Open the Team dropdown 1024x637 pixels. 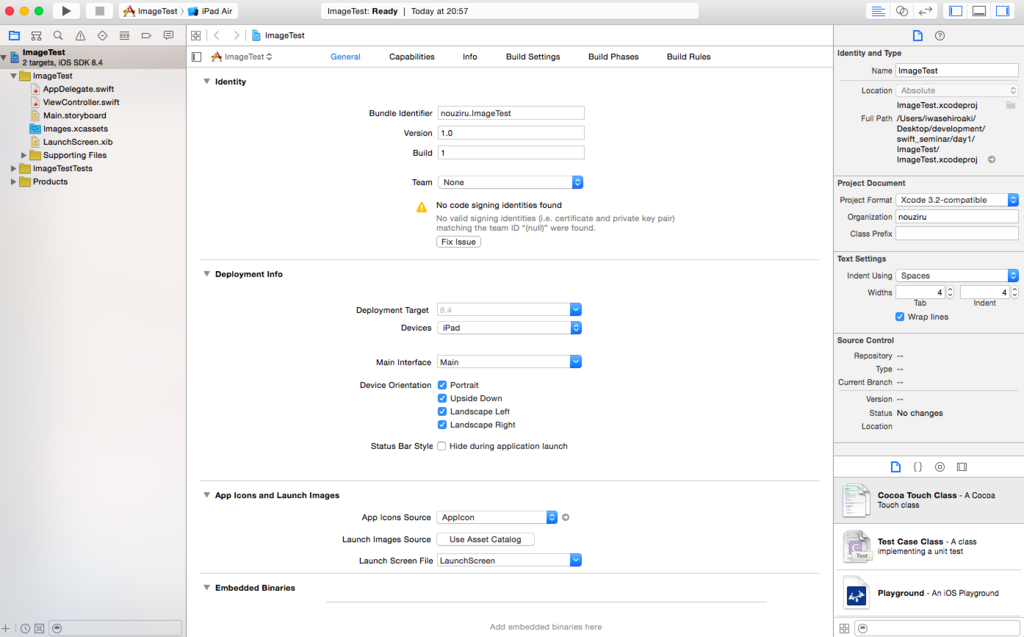(510, 182)
